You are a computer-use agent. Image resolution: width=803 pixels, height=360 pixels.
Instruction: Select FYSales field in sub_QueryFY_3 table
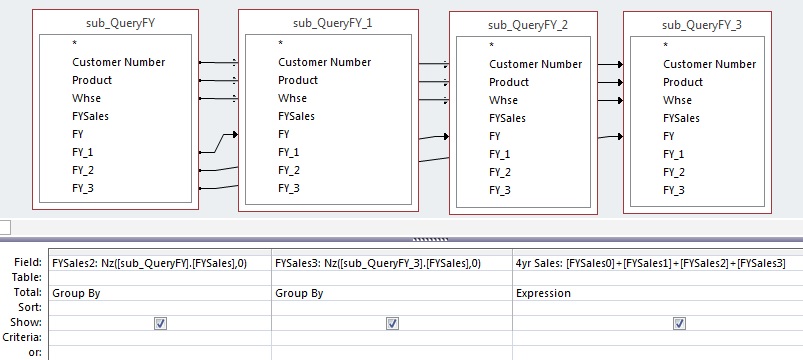click(x=681, y=118)
